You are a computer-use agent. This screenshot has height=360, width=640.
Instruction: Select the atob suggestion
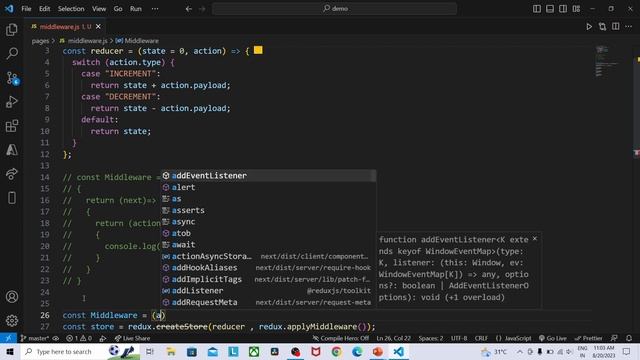tap(268, 233)
